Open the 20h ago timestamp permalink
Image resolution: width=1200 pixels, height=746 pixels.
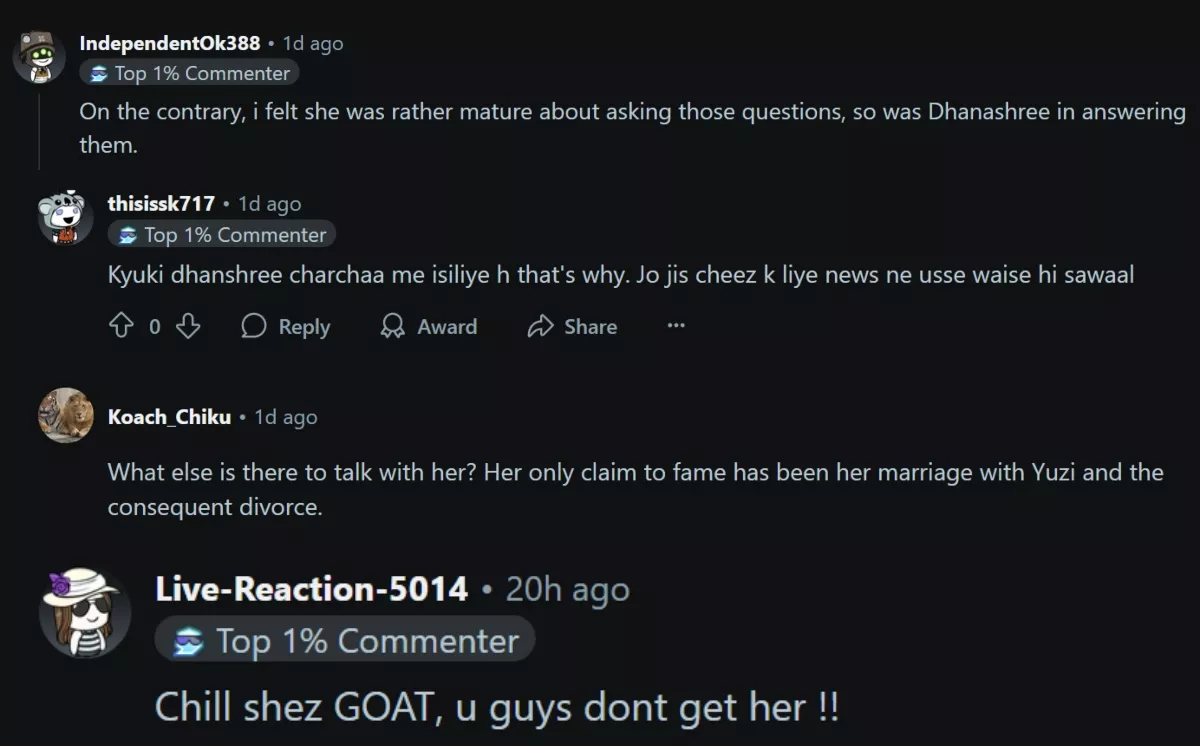(567, 590)
